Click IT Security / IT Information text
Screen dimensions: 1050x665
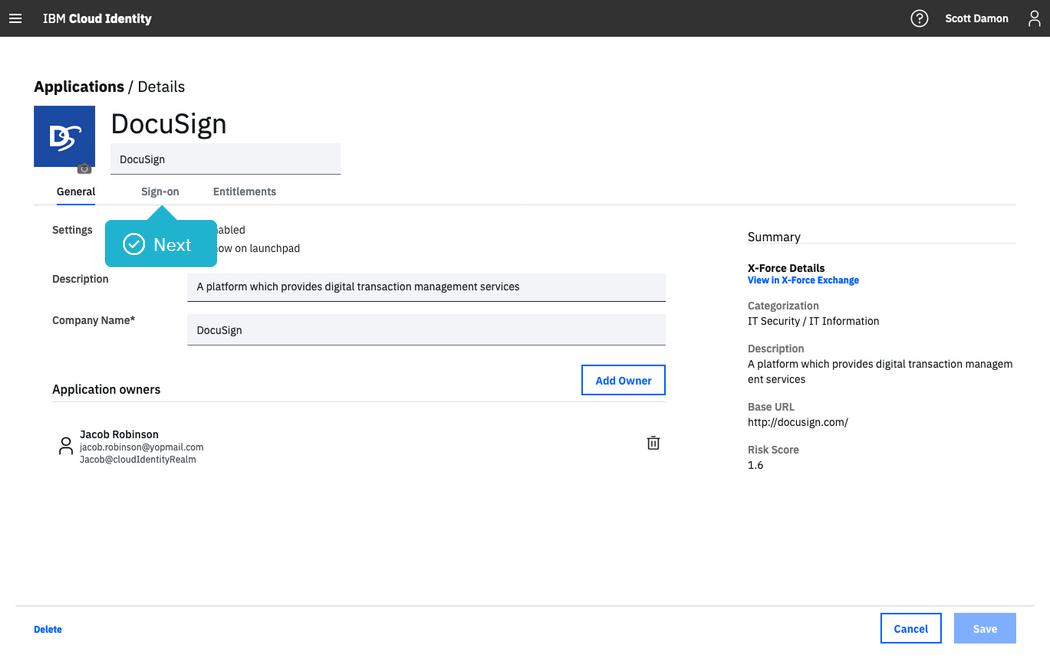click(x=813, y=321)
